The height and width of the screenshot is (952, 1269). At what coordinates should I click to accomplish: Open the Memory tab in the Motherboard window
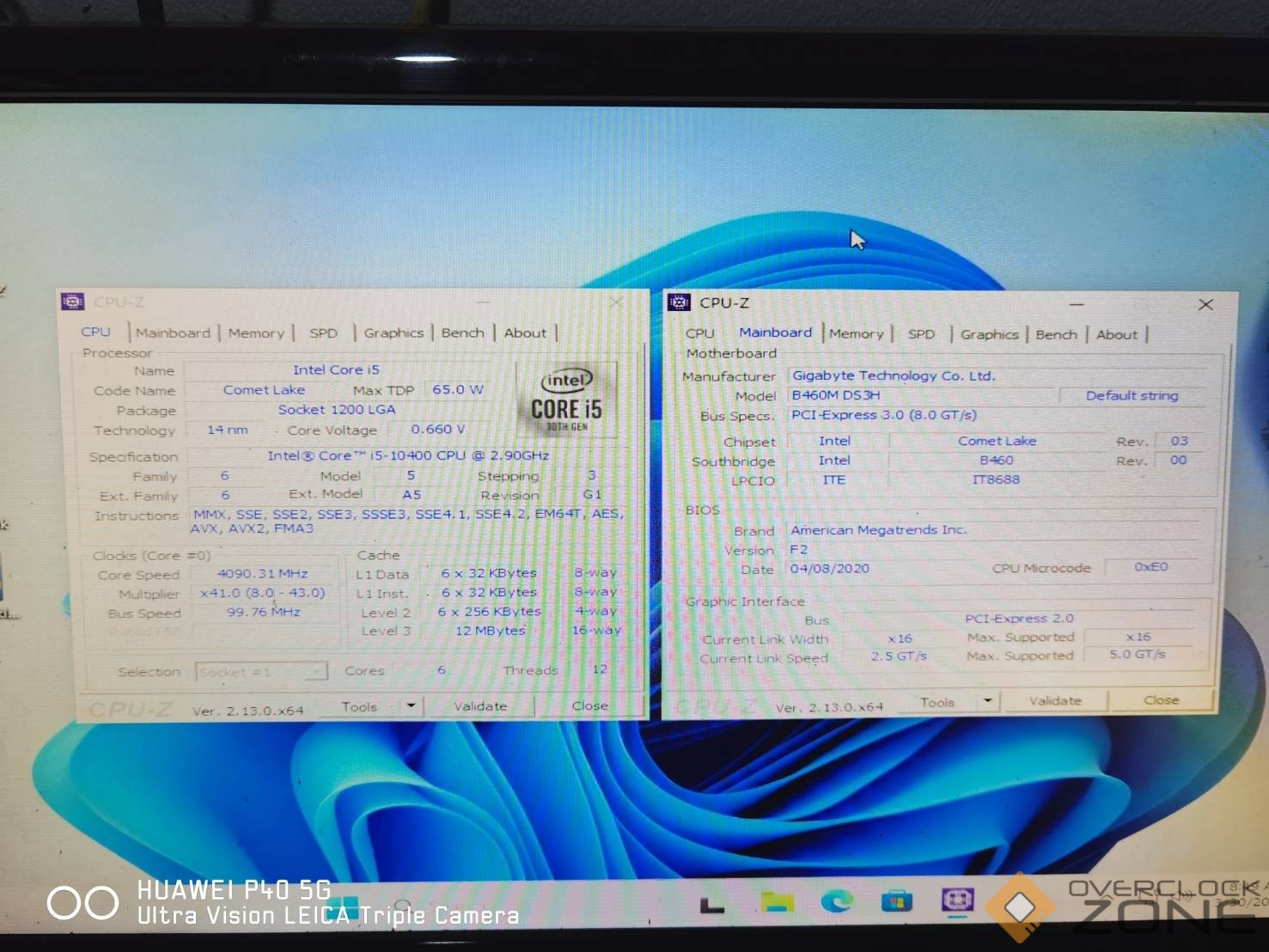856,334
